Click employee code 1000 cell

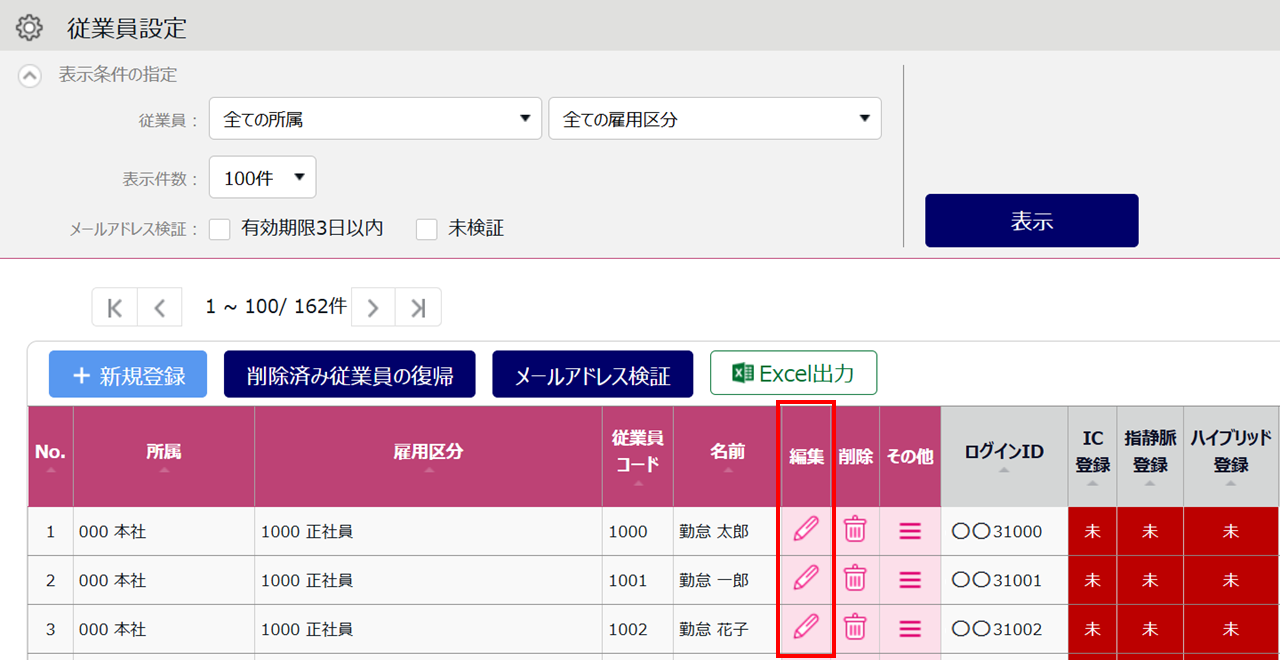pyautogui.click(x=638, y=531)
